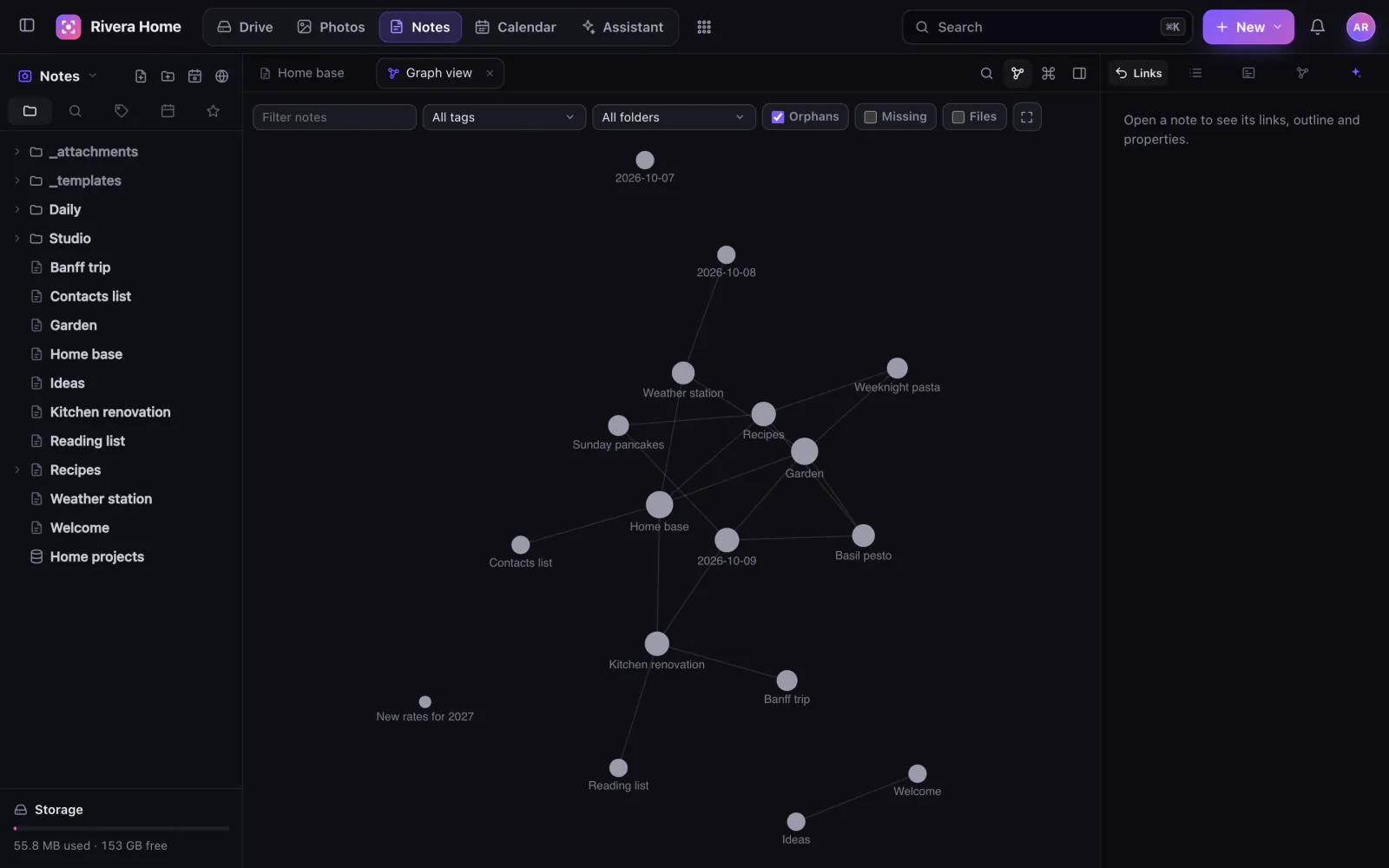
Task: Go to the Drive app
Action: pos(245,28)
